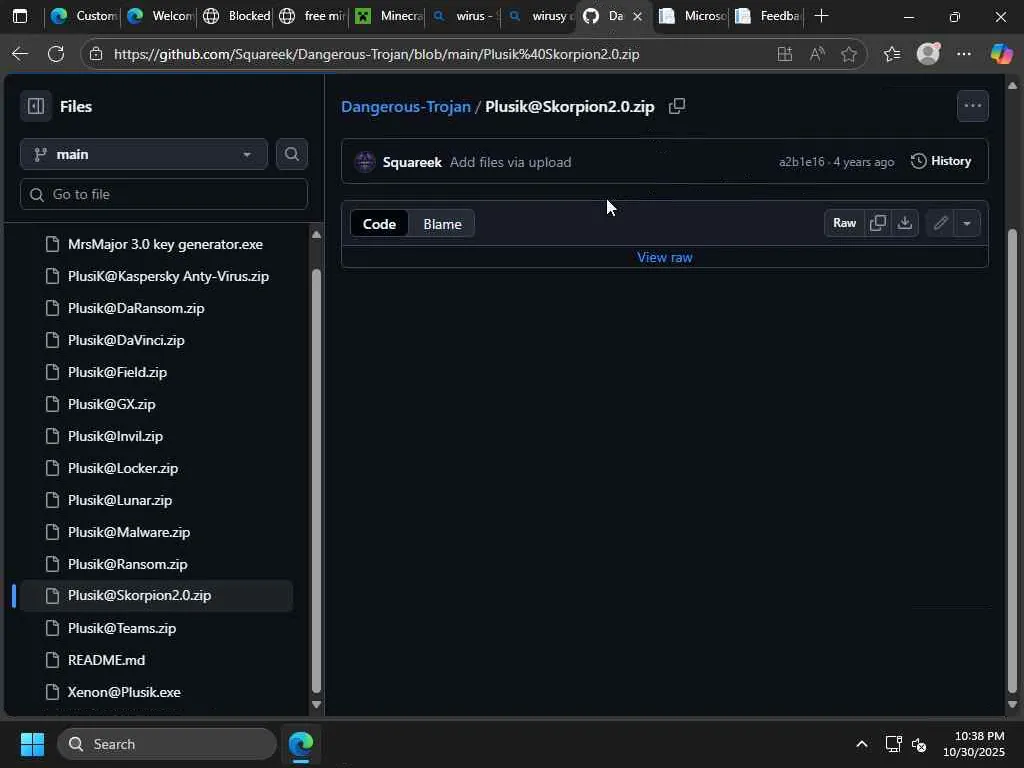Go back with the browser arrow
The height and width of the screenshot is (768, 1024).
coord(20,54)
